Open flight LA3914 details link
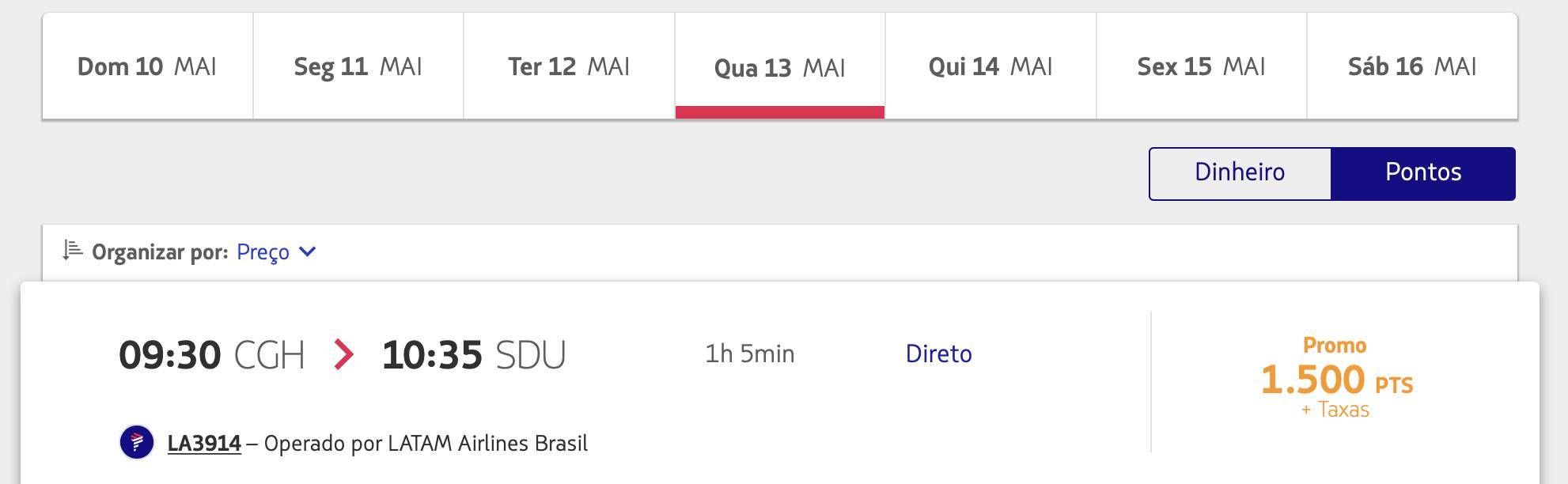1568x484 pixels. coord(204,443)
